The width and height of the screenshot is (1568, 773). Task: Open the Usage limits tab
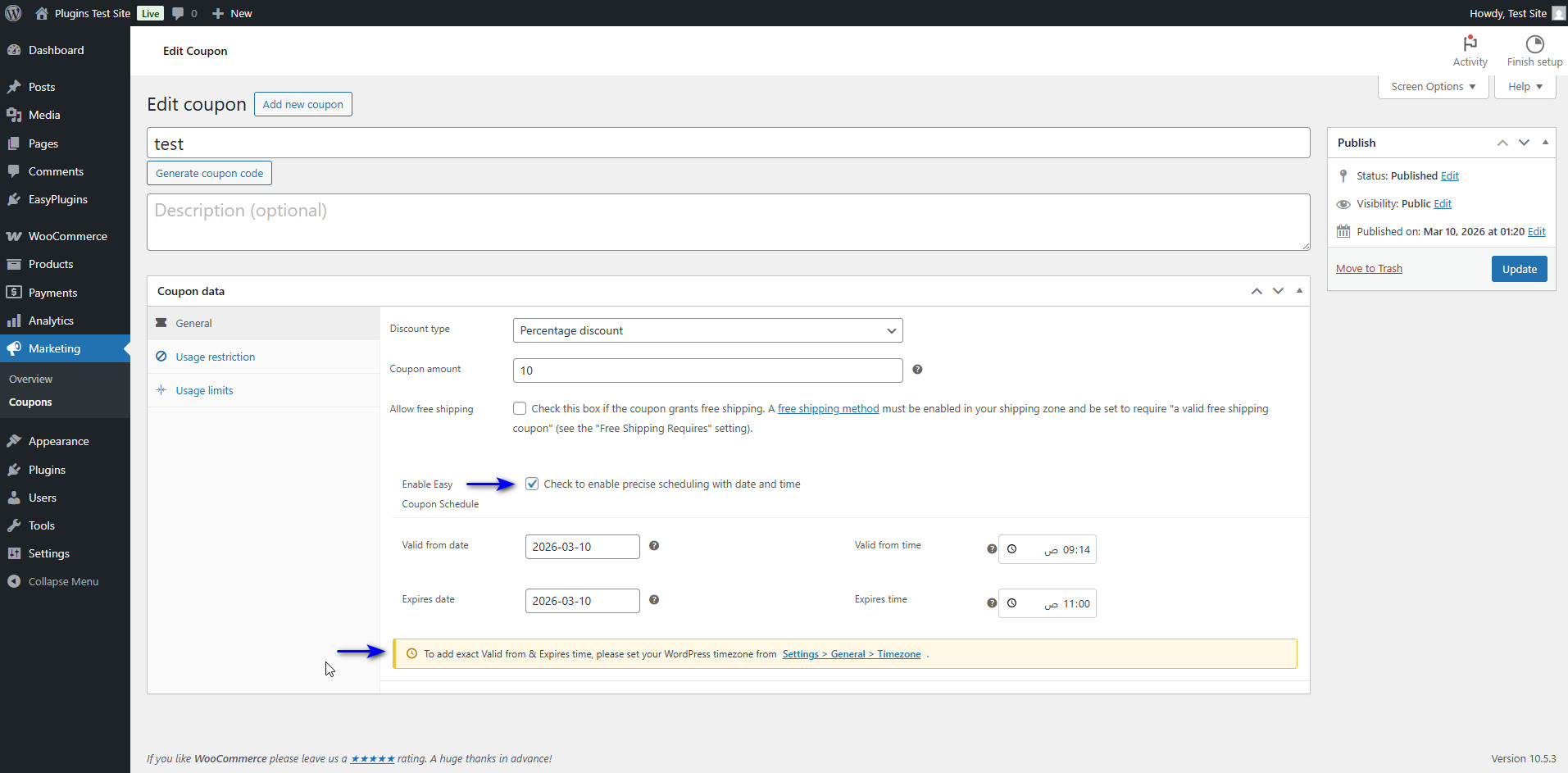coord(204,390)
